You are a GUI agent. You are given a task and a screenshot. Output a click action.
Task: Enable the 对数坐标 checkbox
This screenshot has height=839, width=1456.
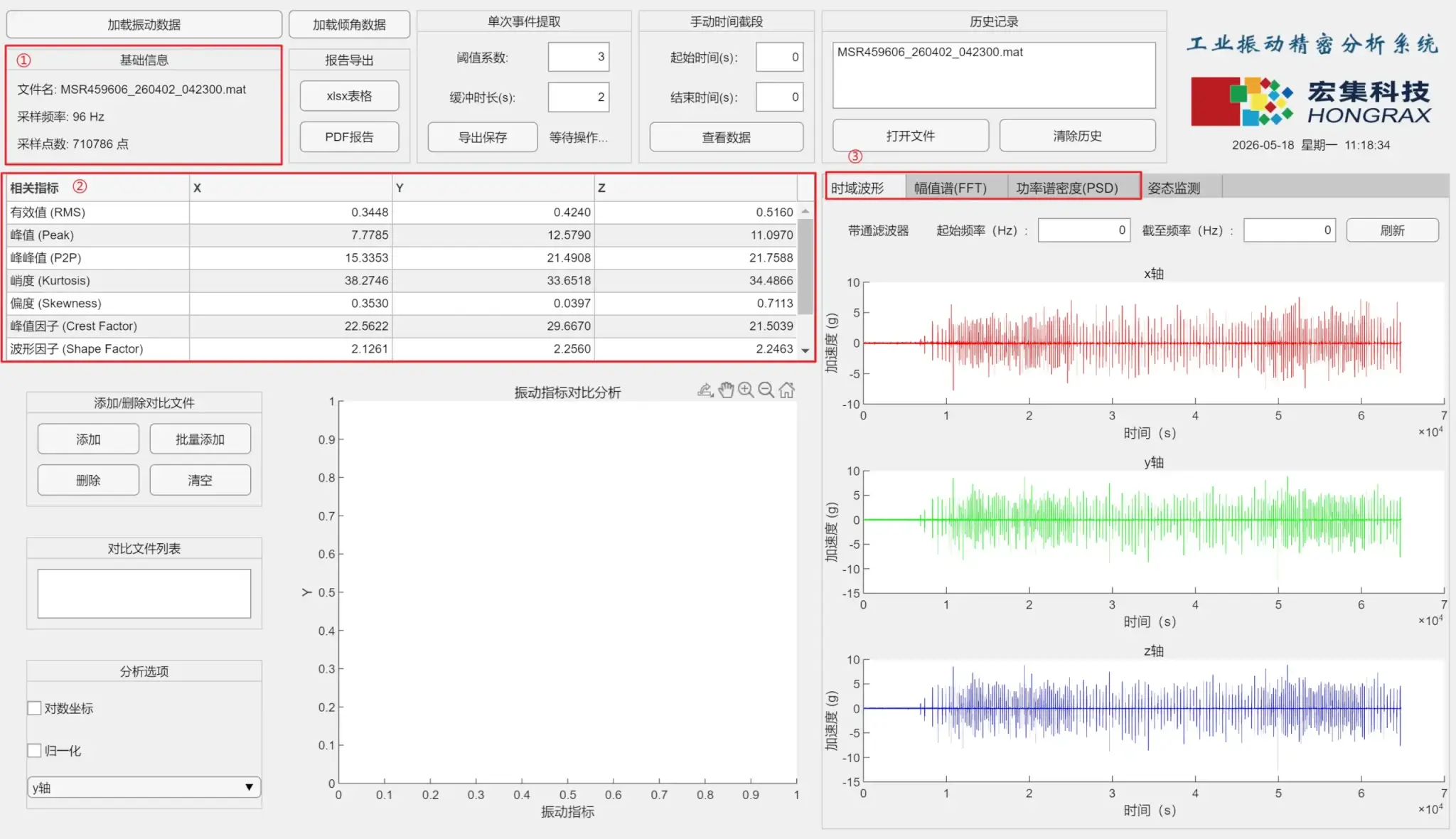coord(34,708)
